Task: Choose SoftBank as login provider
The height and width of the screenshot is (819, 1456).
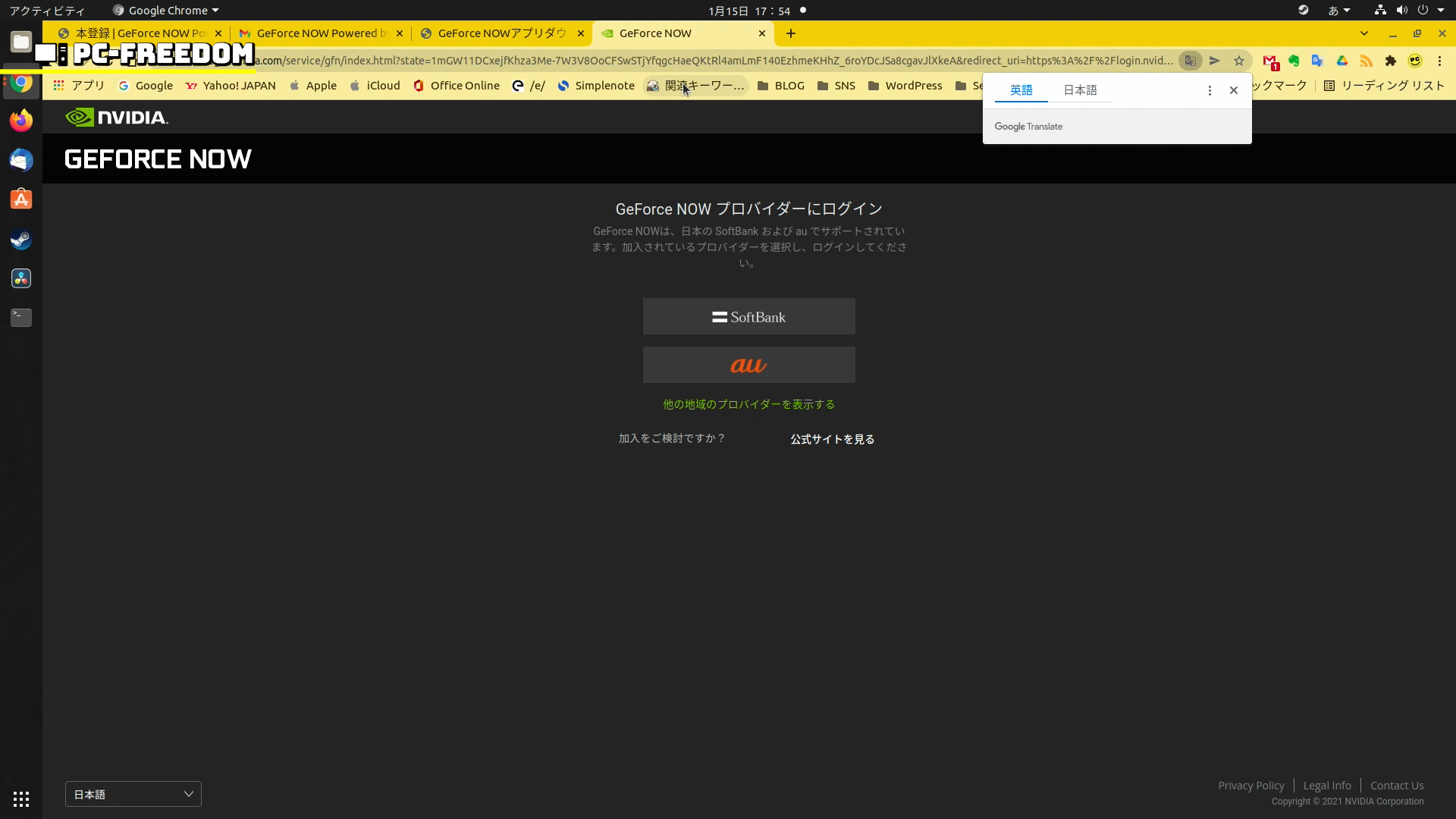Action: pyautogui.click(x=748, y=316)
